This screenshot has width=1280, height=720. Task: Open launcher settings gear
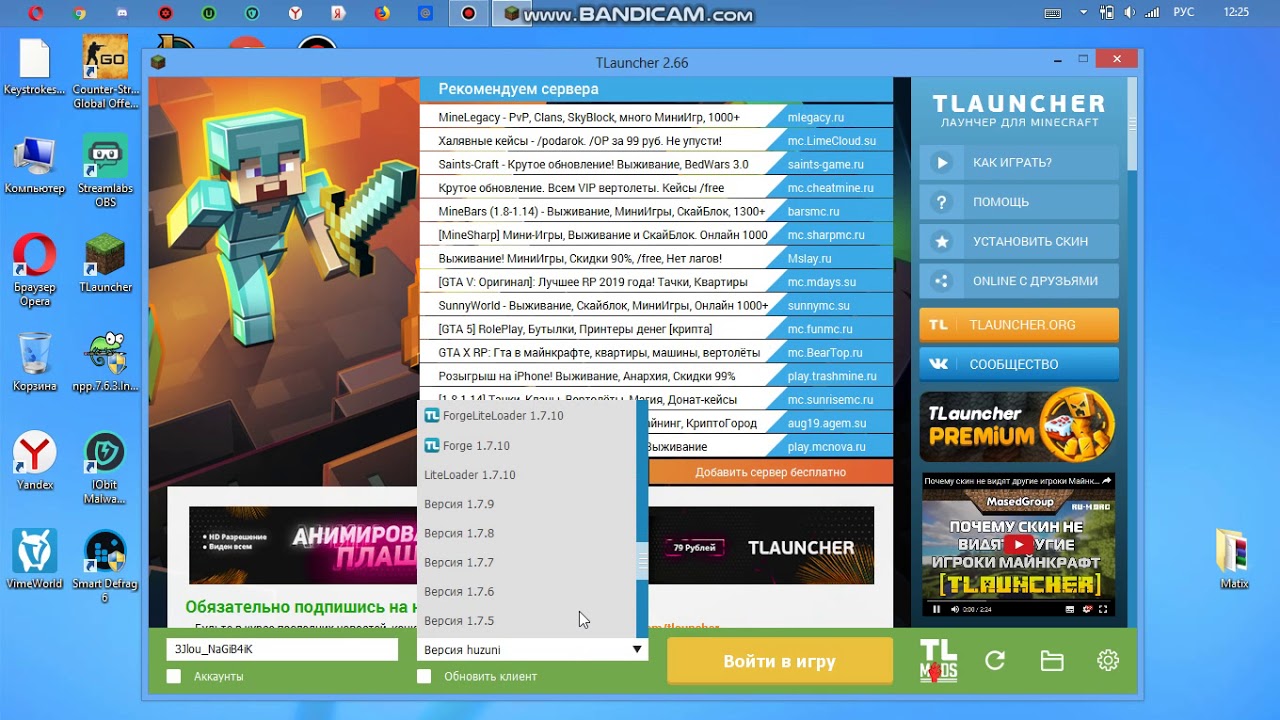pos(1107,660)
